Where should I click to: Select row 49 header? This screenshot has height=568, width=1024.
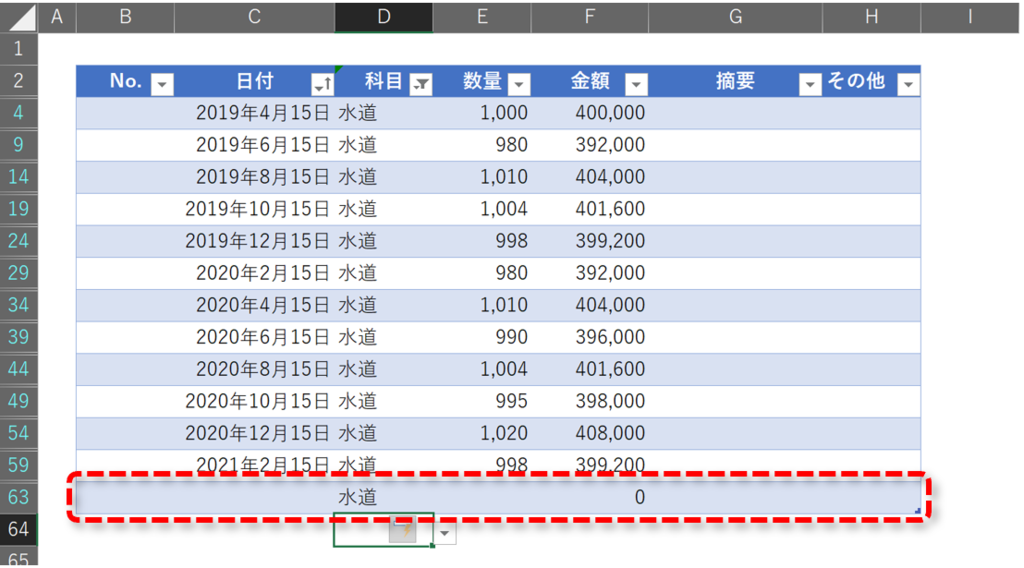pyautogui.click(x=18, y=401)
